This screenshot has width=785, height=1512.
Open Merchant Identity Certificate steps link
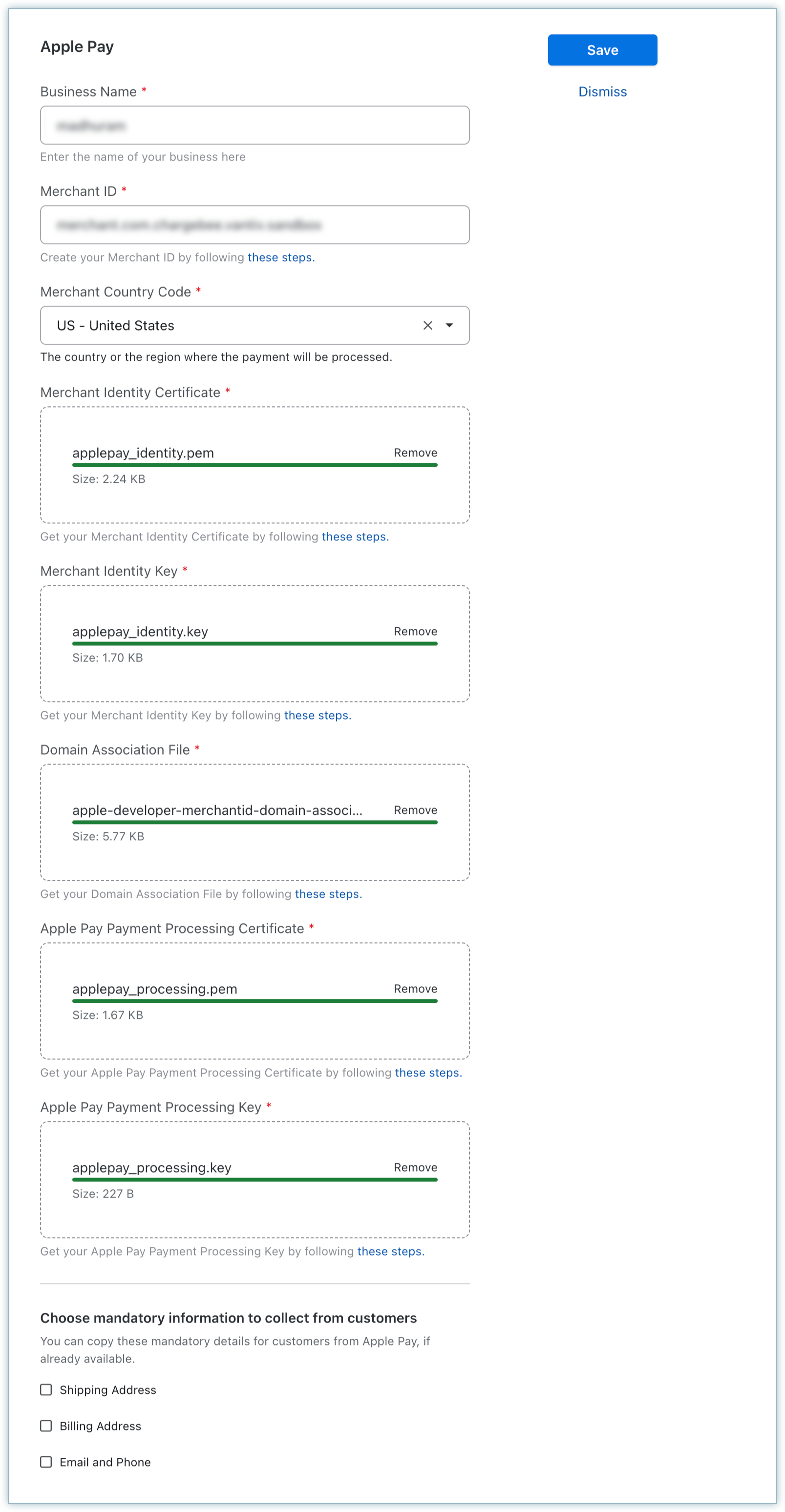point(355,537)
